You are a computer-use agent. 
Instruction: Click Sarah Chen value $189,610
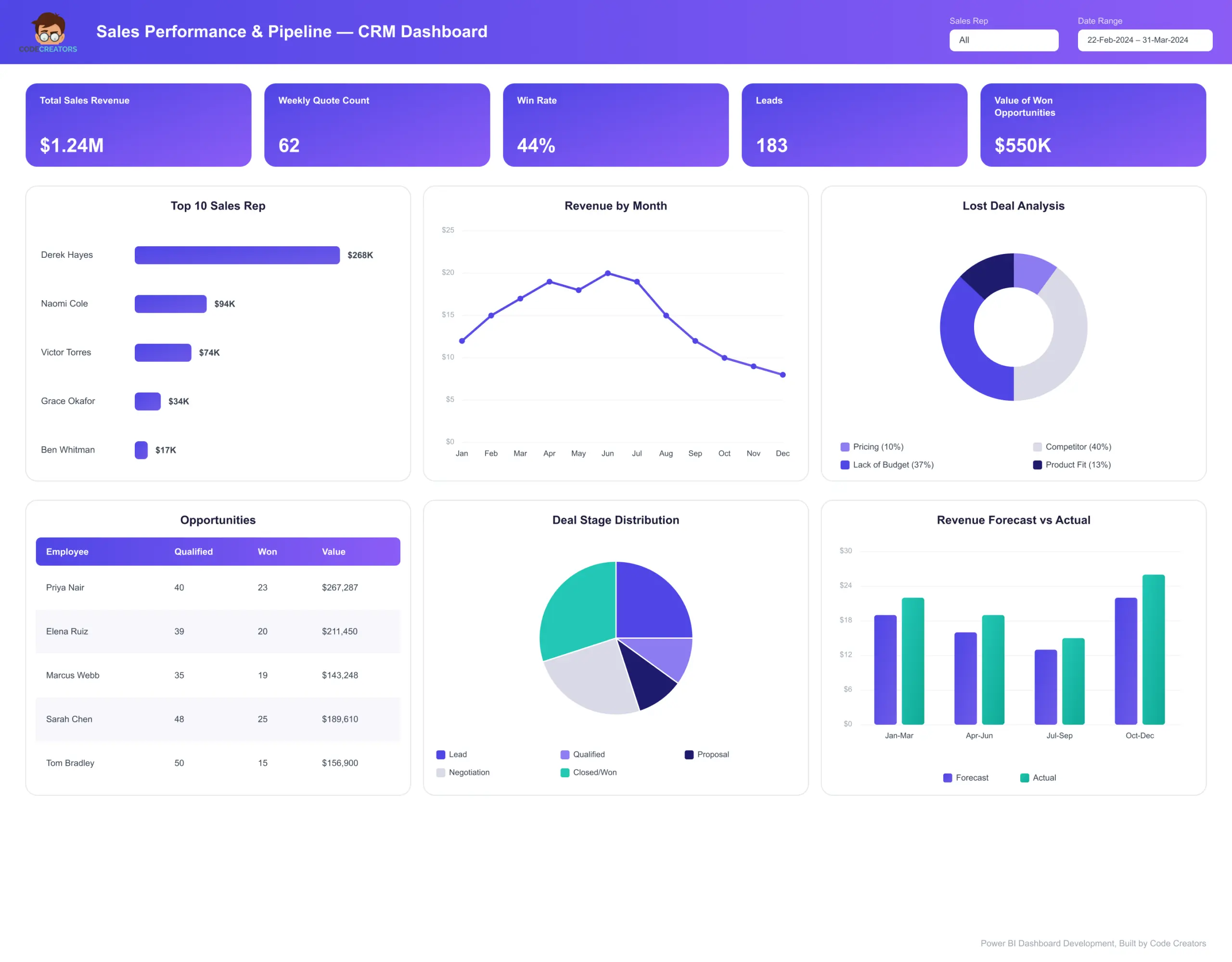340,719
